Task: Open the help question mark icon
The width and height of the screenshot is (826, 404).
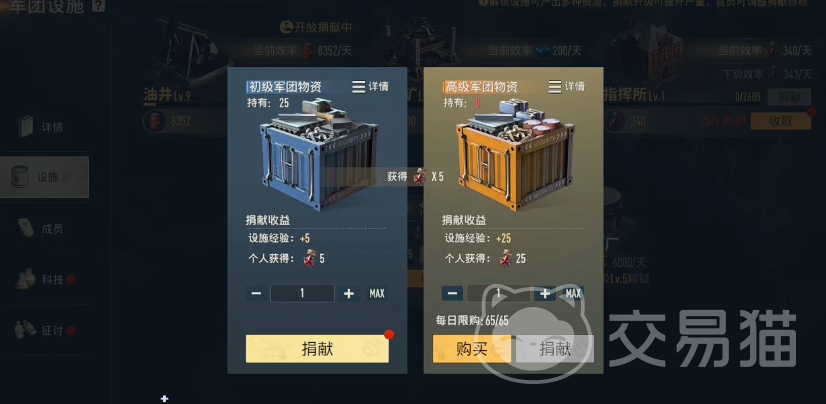Action: (99, 5)
